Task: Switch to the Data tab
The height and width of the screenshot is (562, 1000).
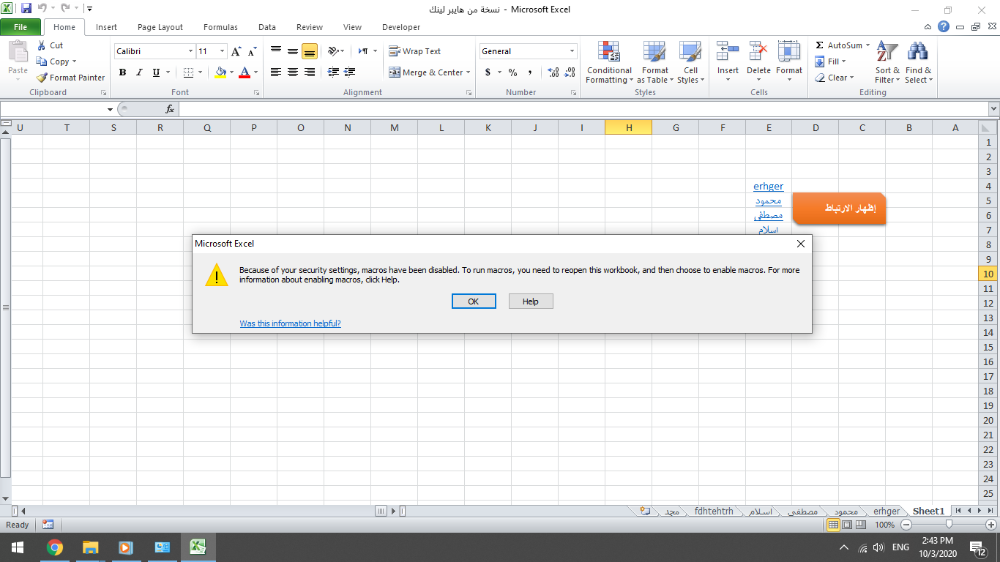Action: [267, 27]
